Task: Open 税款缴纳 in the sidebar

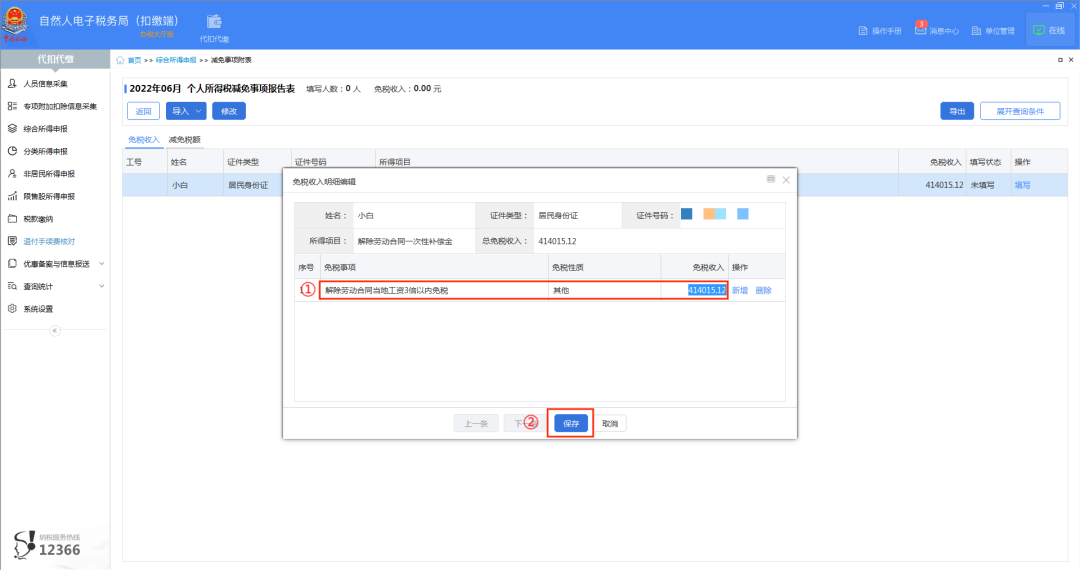Action: [x=38, y=218]
